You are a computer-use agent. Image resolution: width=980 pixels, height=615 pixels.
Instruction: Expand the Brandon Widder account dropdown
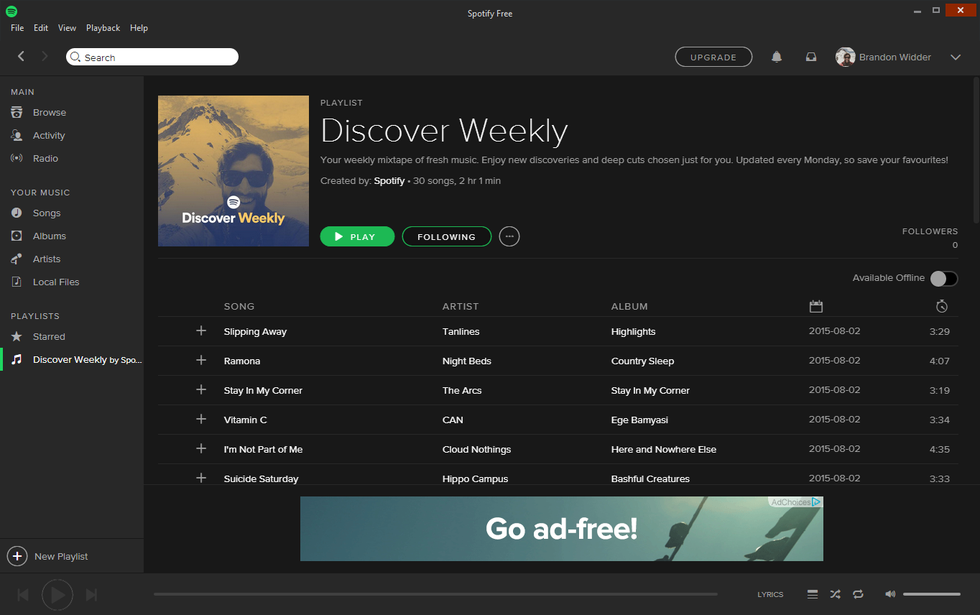click(955, 57)
